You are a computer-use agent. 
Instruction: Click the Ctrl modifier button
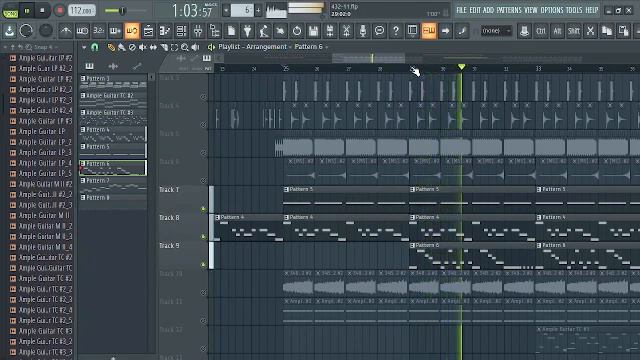tap(541, 31)
